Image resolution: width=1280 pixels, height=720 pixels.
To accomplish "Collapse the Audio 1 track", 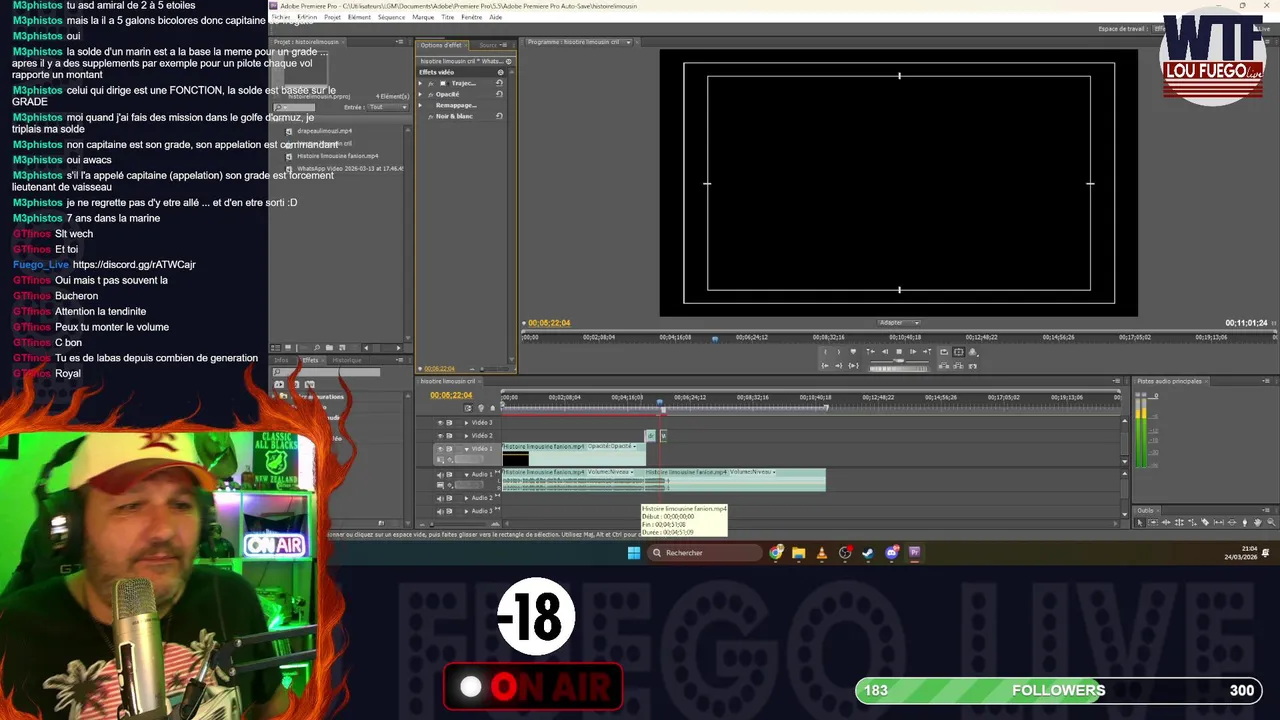I will tap(466, 475).
